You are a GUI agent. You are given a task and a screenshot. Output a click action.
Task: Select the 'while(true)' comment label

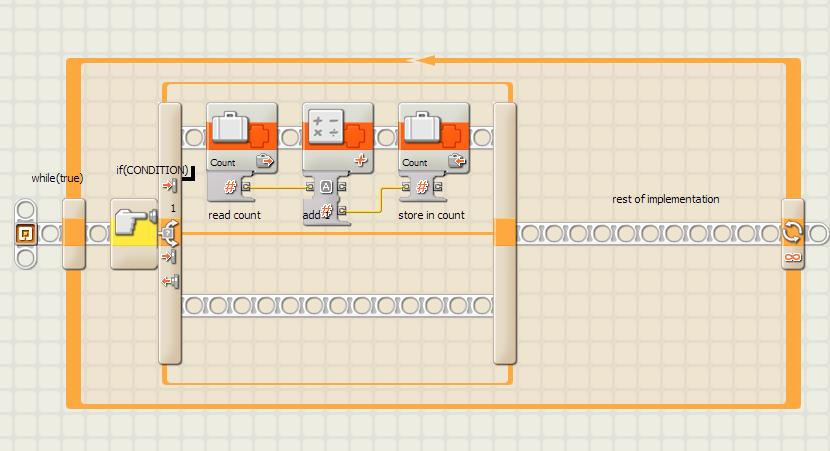(x=56, y=178)
